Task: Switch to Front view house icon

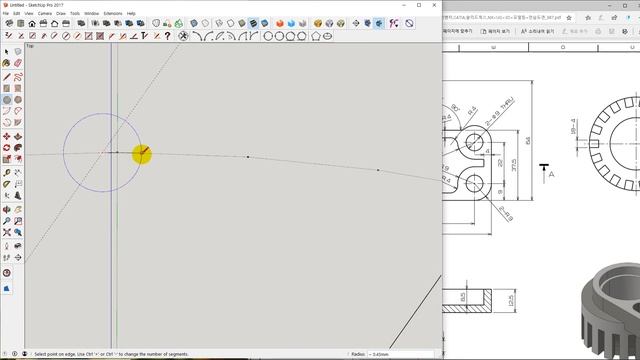Action: 32,23
